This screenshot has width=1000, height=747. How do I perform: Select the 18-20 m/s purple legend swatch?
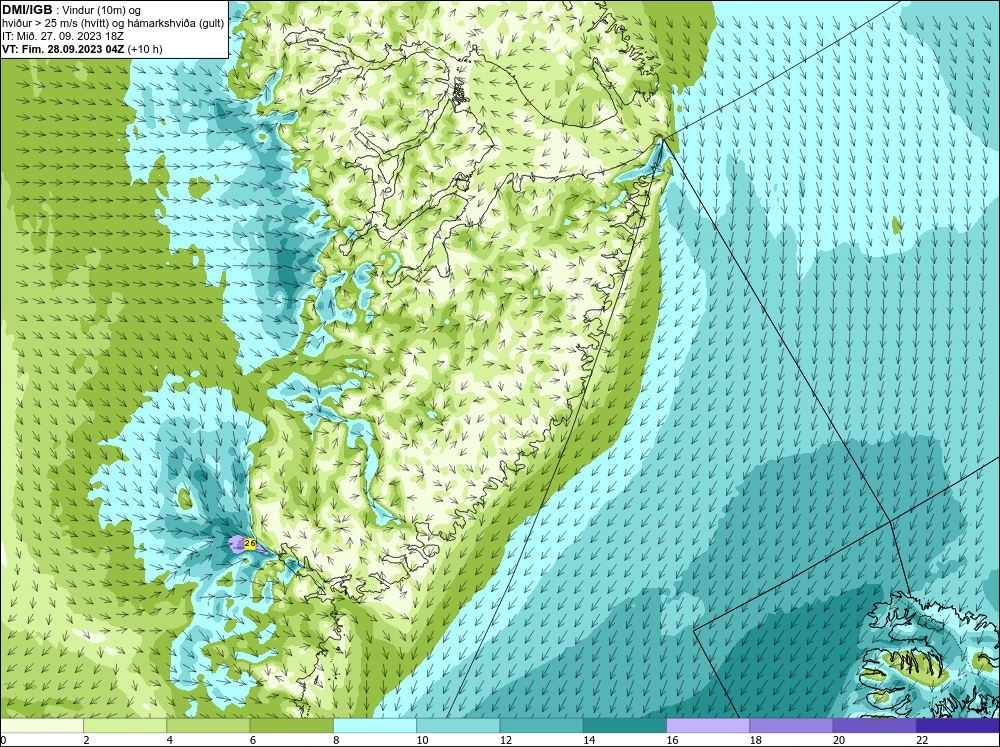click(791, 726)
